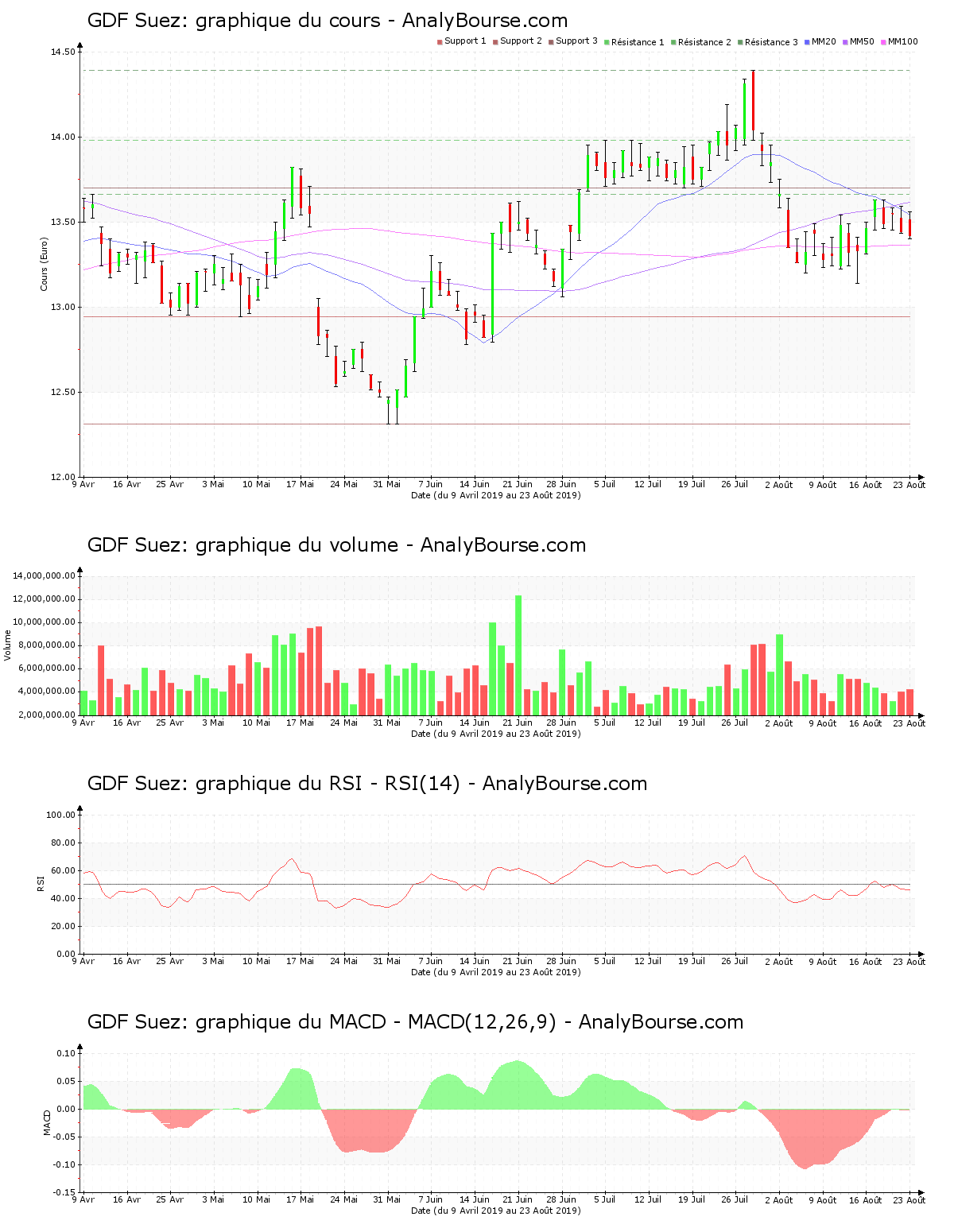The height and width of the screenshot is (1232, 954).
Task: Click the '10 Mai' date on RSI chart
Action: pos(256,961)
